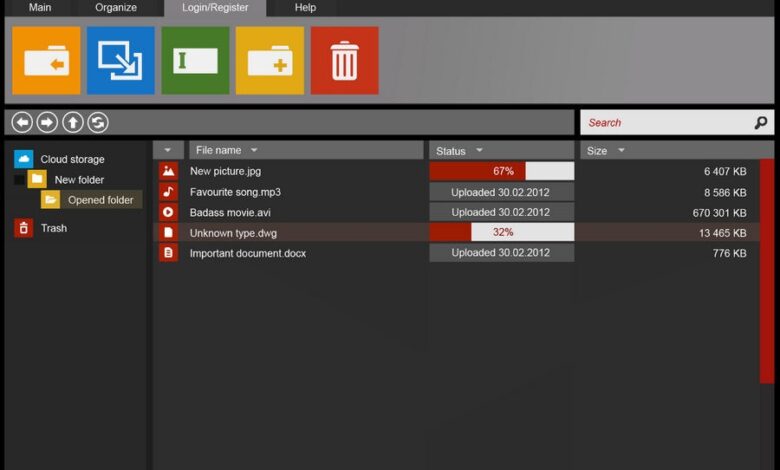Click the 8 586 KB size value
Image resolution: width=780 pixels, height=470 pixels.
coord(725,192)
